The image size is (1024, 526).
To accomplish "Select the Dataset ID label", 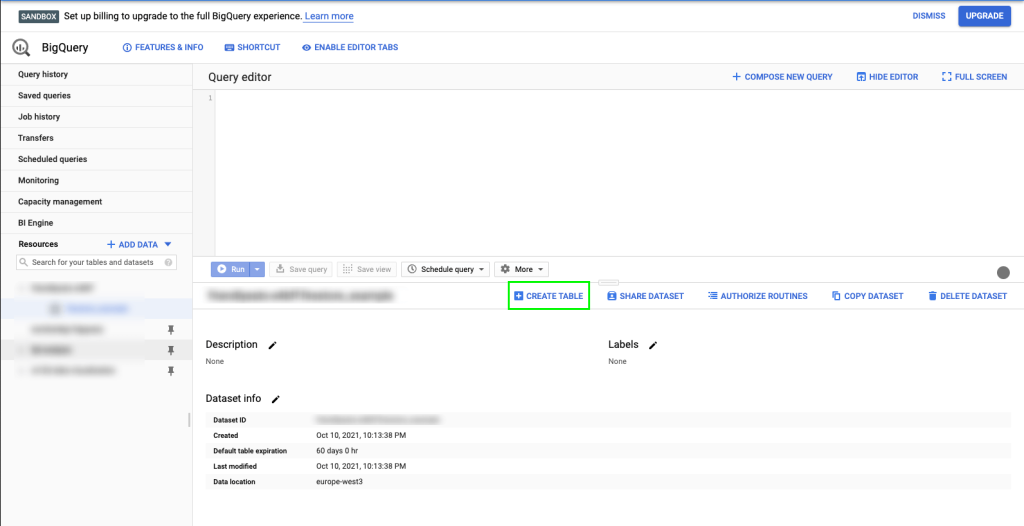I will click(x=229, y=419).
